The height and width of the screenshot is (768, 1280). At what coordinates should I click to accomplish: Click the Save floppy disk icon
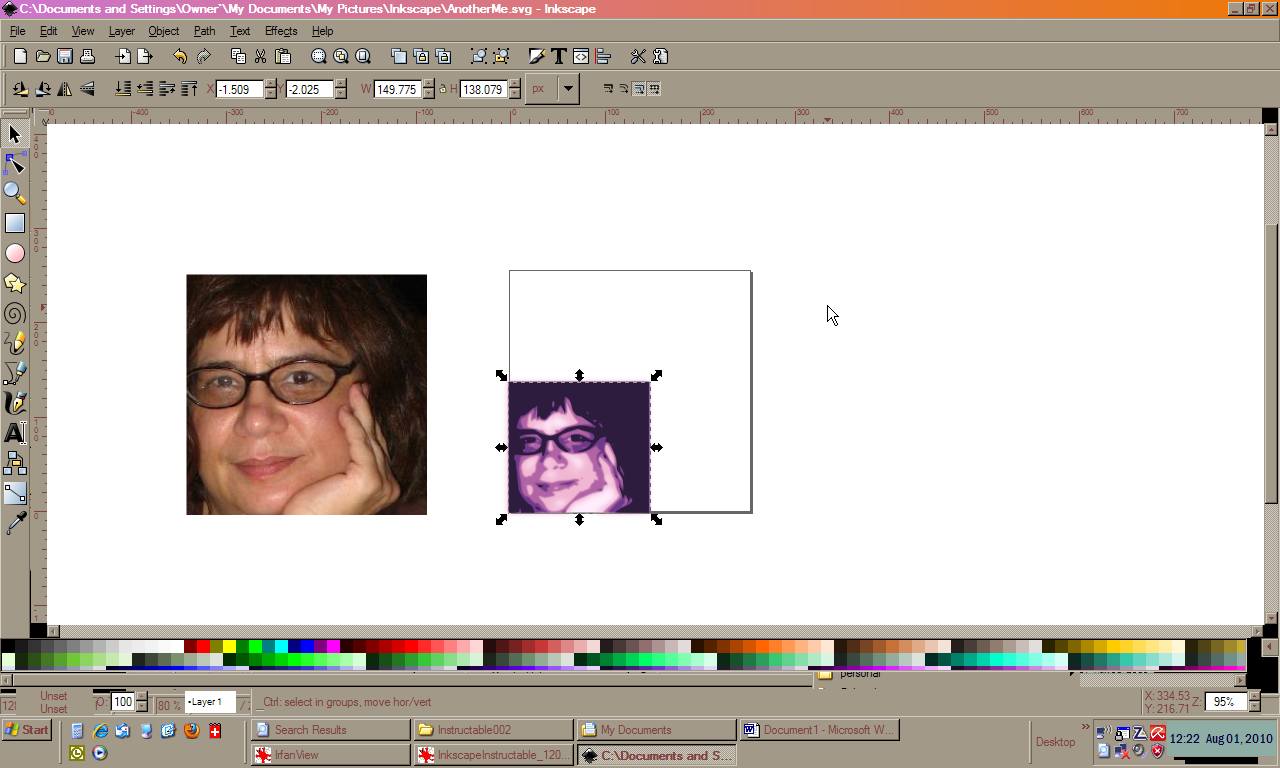click(65, 56)
